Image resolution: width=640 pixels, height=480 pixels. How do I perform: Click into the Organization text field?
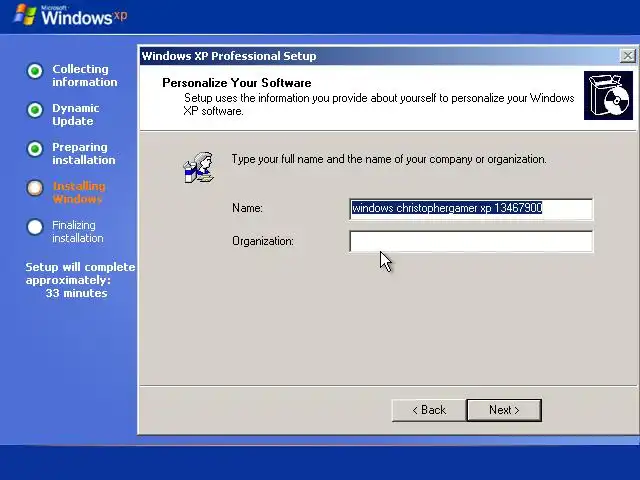tap(471, 241)
